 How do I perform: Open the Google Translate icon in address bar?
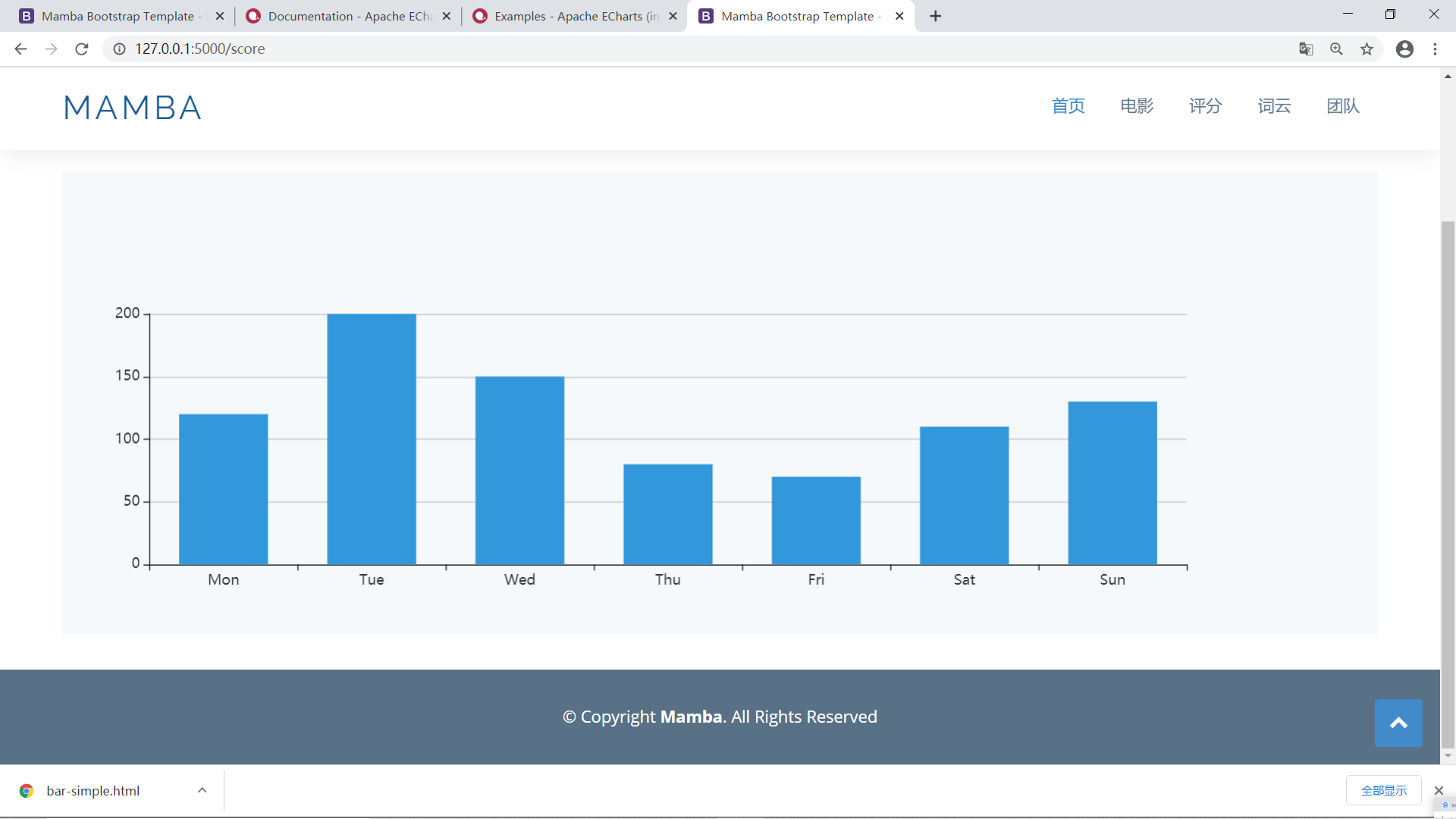point(1306,49)
